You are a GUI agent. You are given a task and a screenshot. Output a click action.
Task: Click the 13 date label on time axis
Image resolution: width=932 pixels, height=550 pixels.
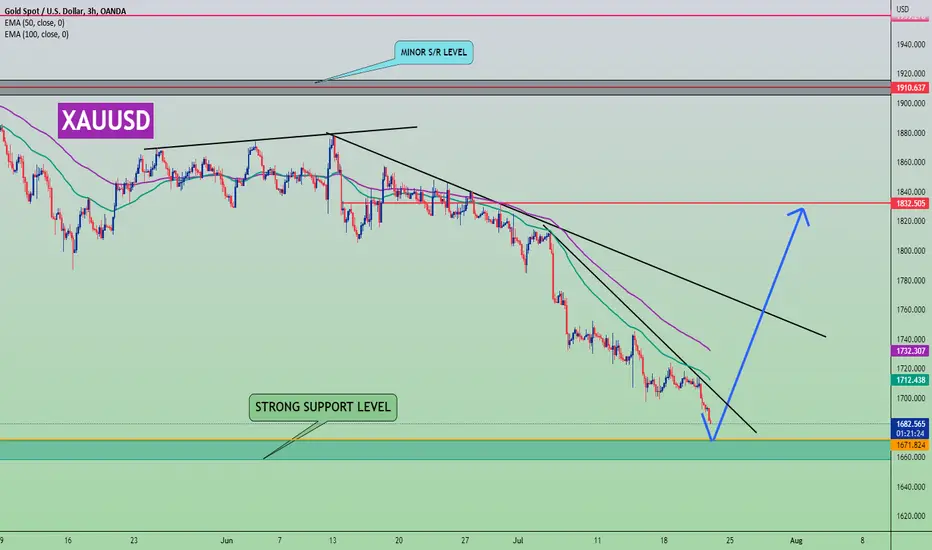(332, 540)
